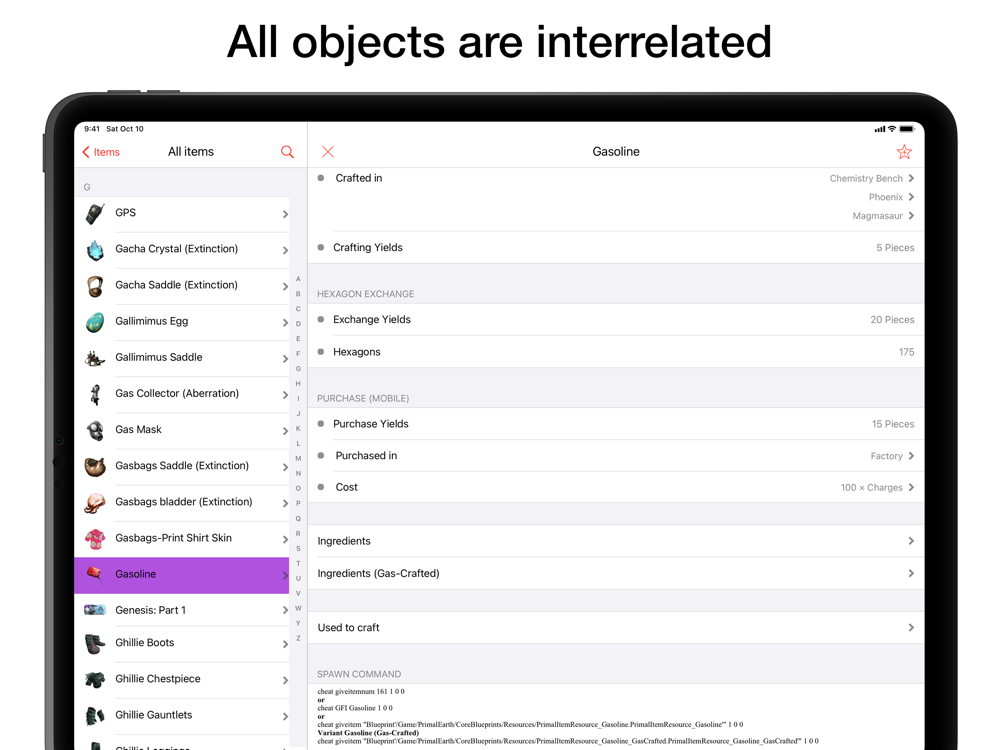Tap the Ghillie Gauntlets icon
Viewport: 1000px width, 750px height.
click(95, 716)
